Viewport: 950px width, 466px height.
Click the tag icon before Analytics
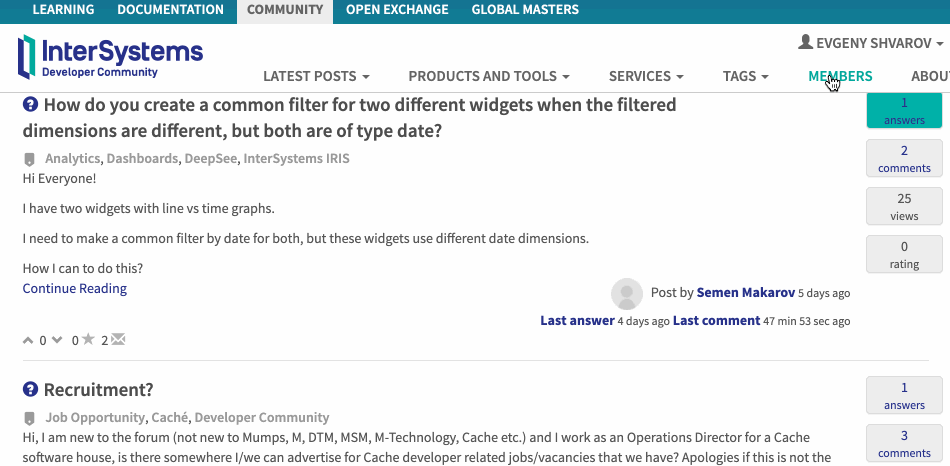pyautogui.click(x=29, y=160)
